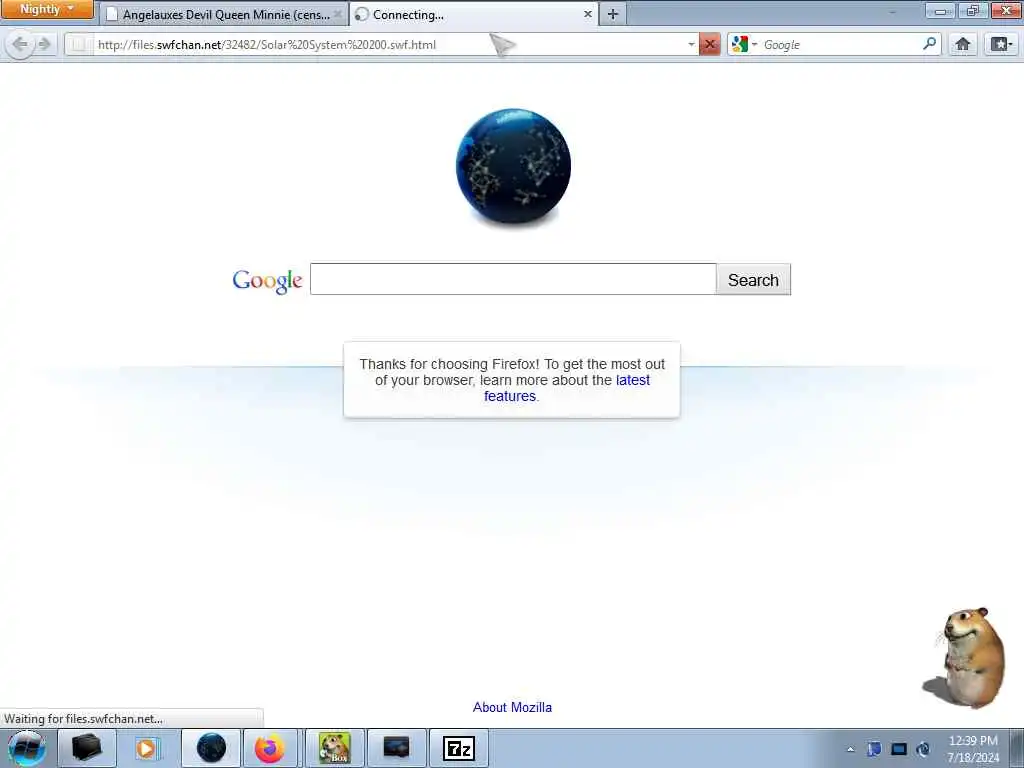Click the Google logo next to search box

(x=267, y=281)
